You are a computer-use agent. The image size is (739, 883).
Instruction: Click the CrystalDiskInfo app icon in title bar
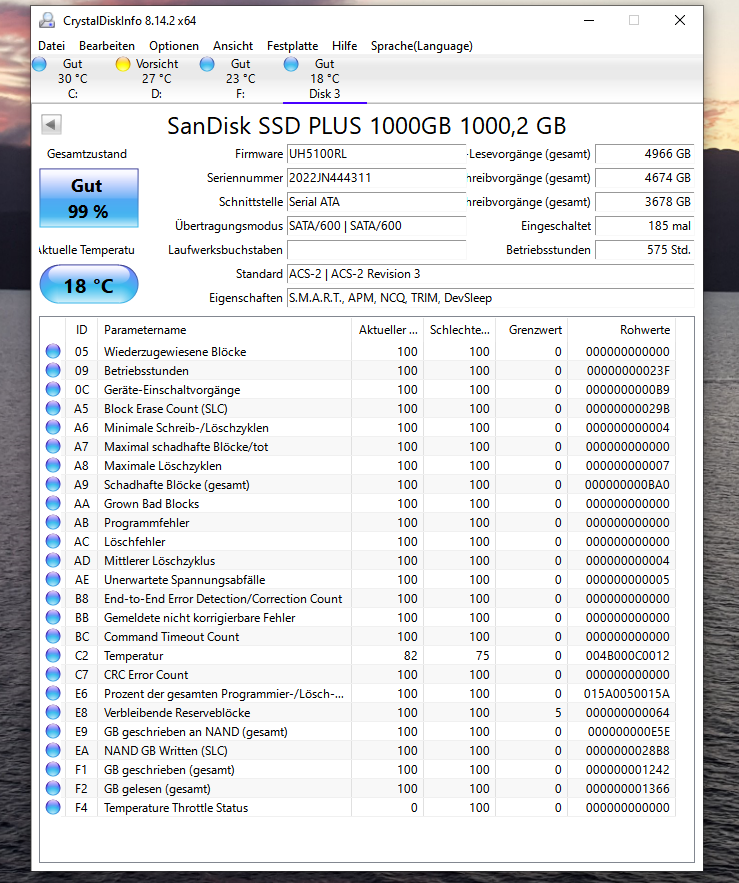(x=47, y=21)
